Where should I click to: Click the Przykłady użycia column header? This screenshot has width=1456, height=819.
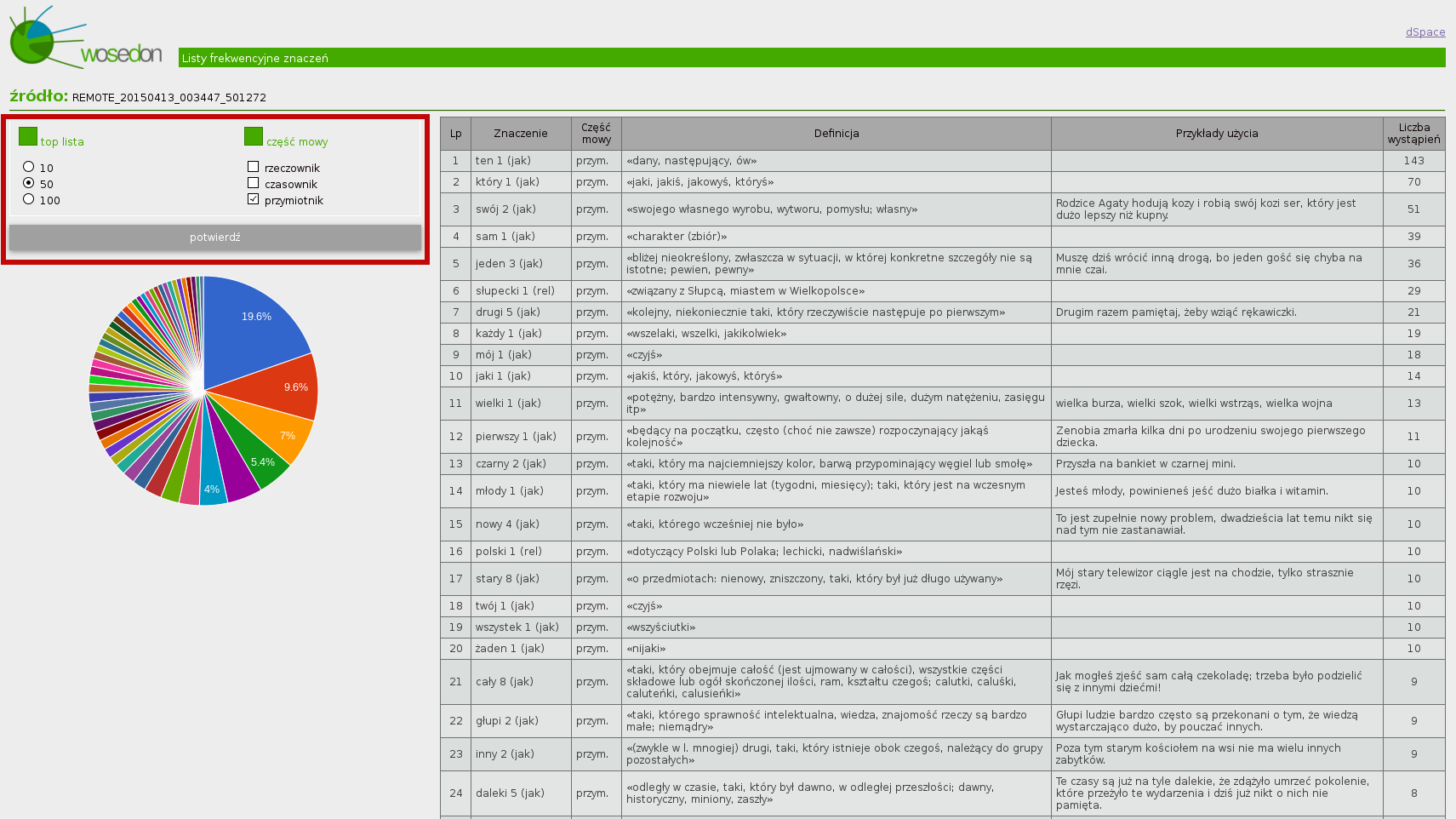[x=1217, y=134]
